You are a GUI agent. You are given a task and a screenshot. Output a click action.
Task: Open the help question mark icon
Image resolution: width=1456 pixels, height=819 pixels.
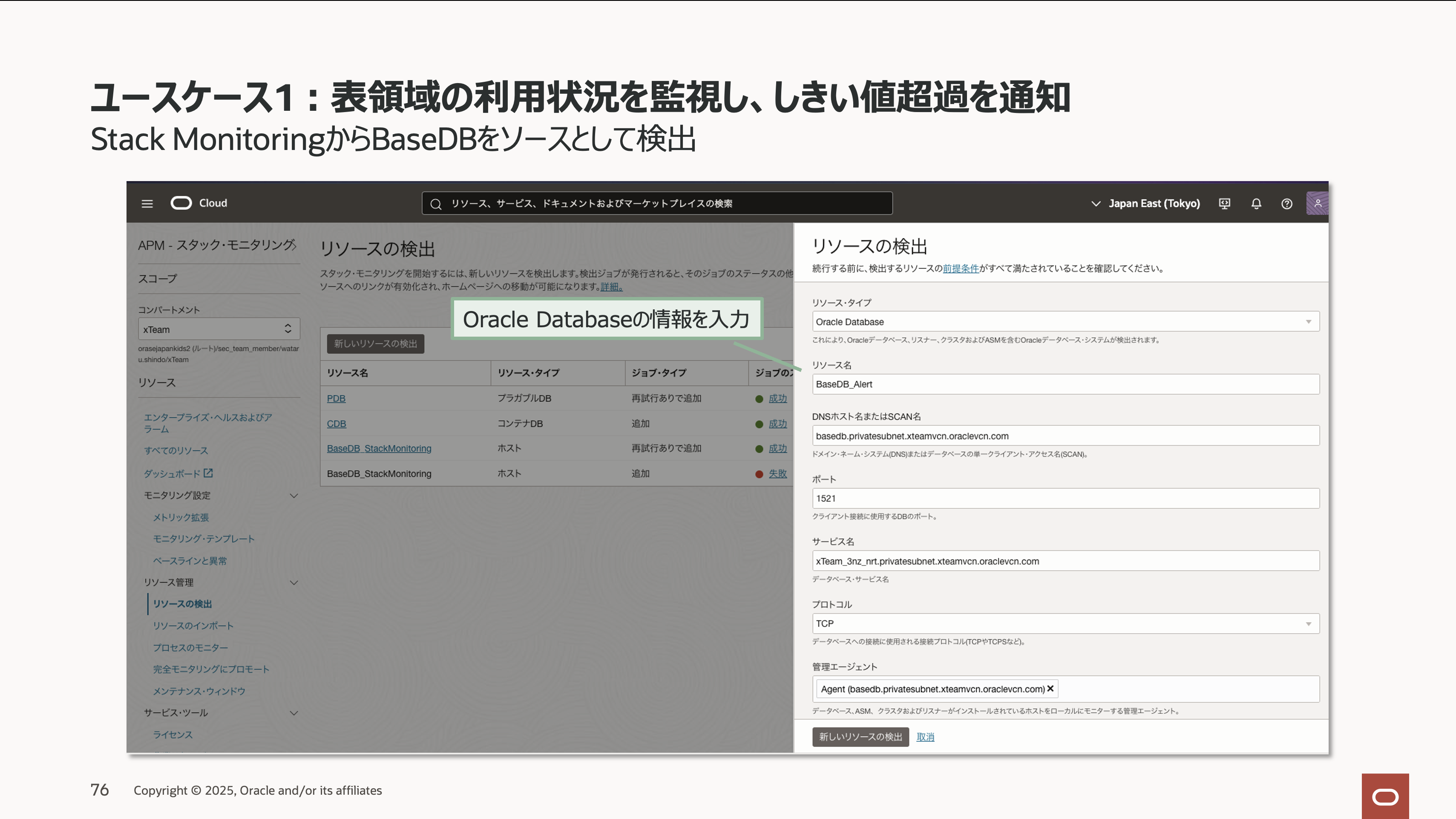point(1286,204)
